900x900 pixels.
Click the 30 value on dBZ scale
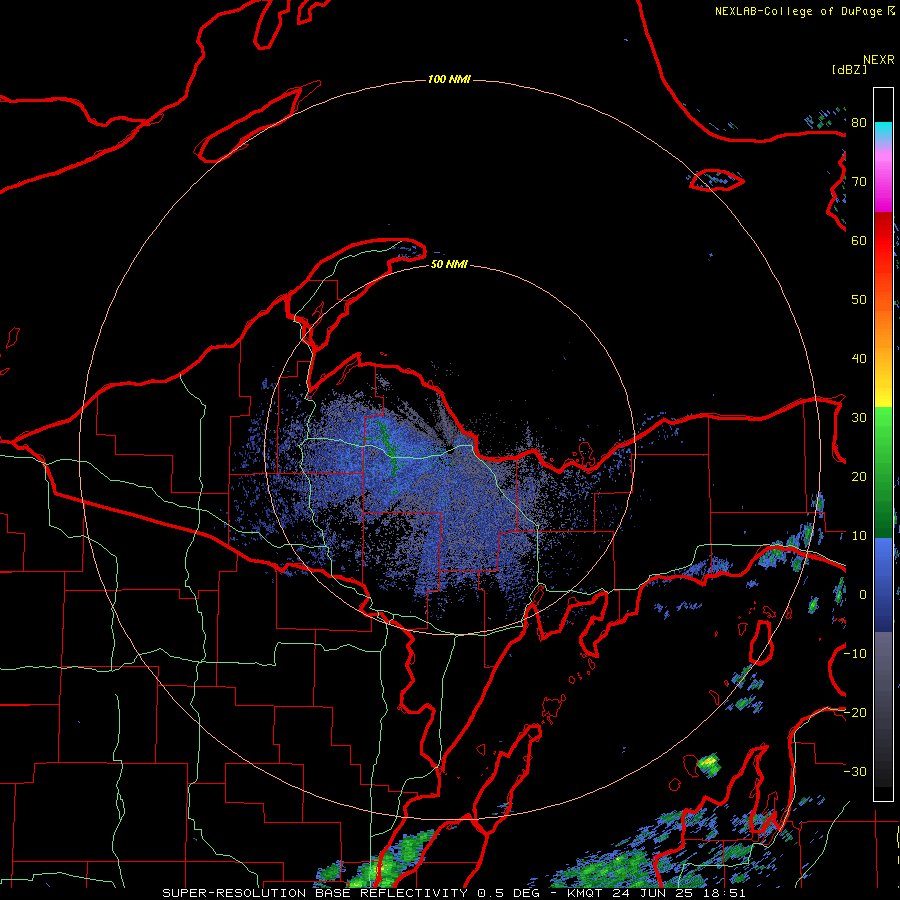pyautogui.click(x=859, y=418)
